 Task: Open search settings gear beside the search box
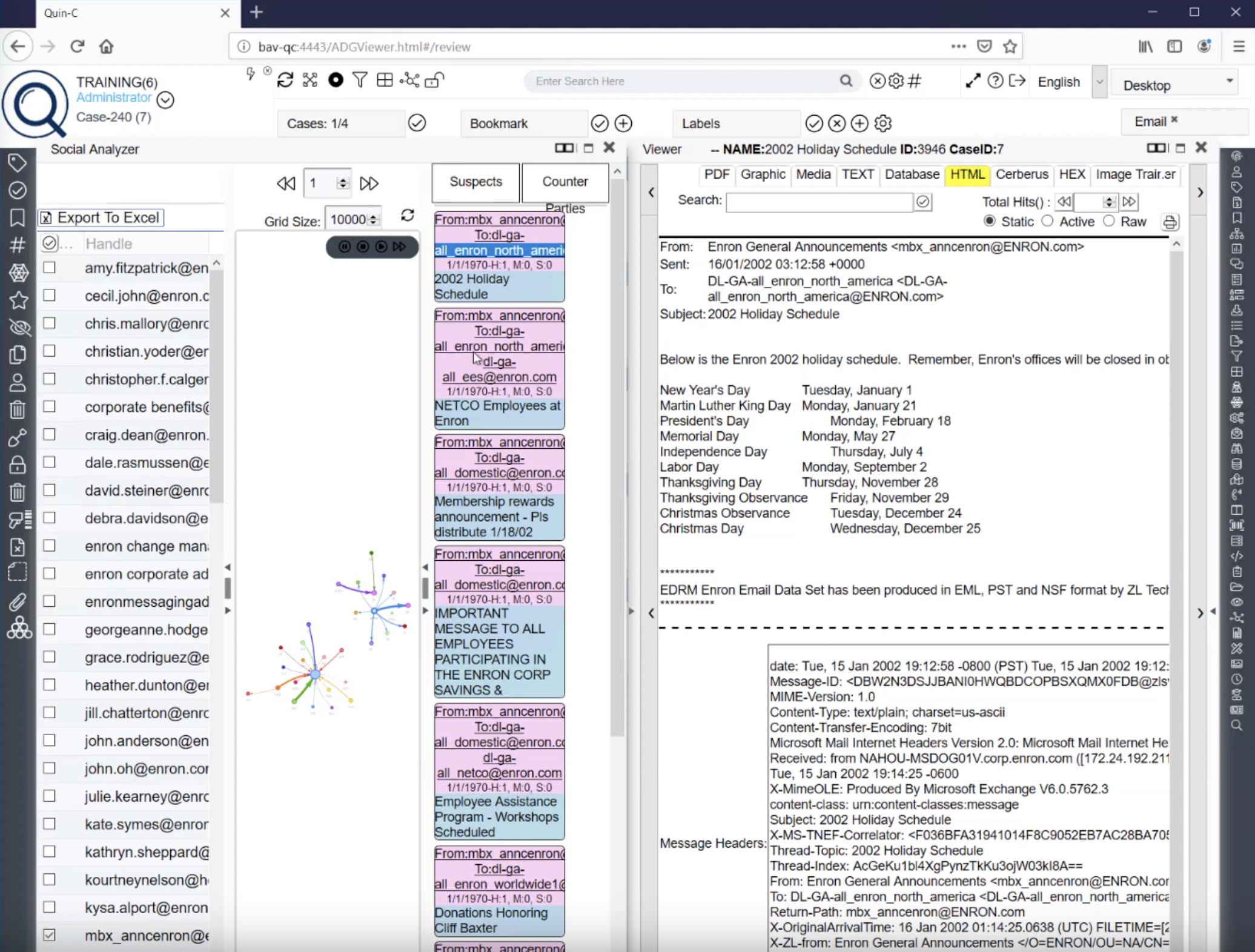pyautogui.click(x=896, y=81)
